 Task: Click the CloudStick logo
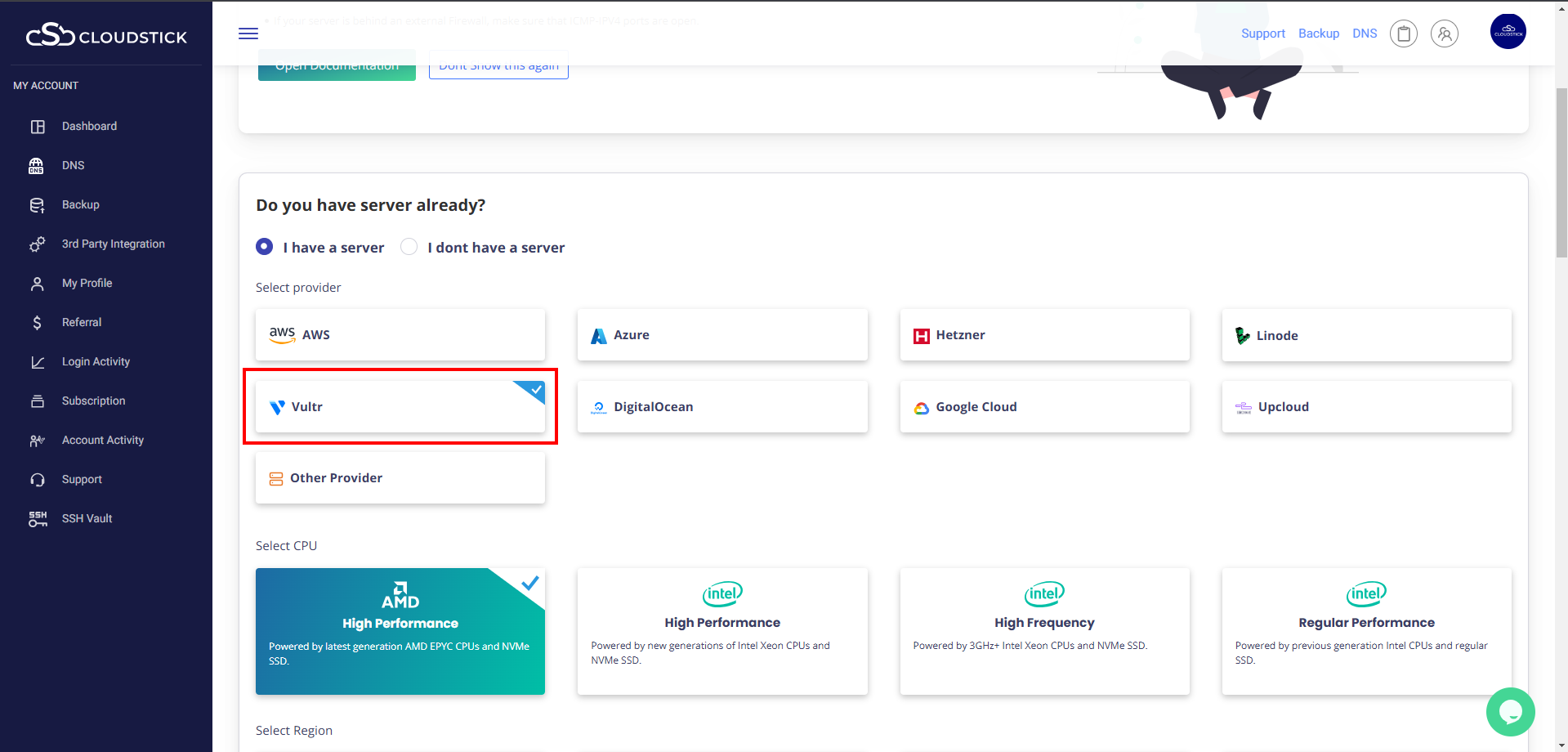coord(106,35)
